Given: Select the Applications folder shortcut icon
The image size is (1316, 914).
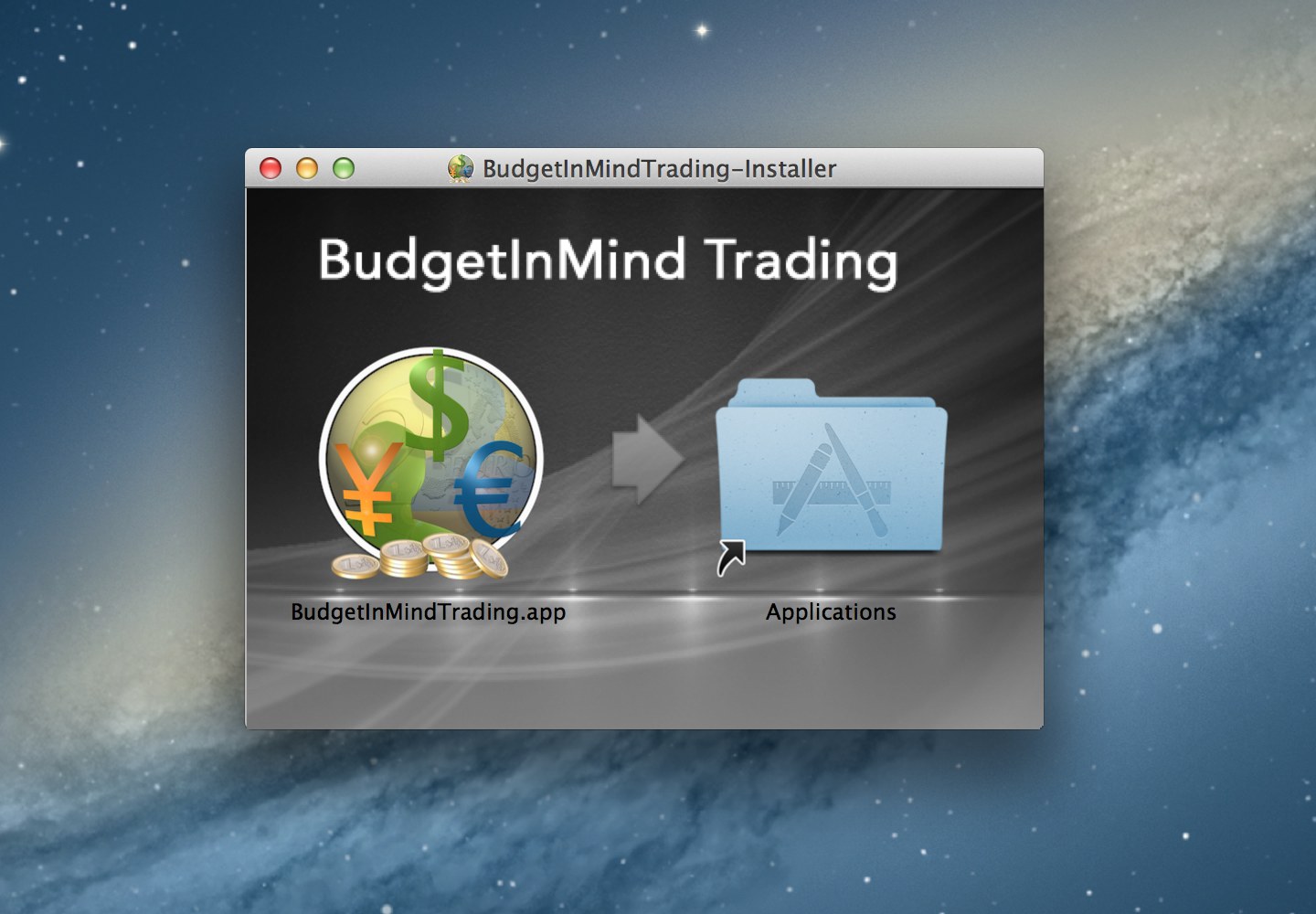Looking at the screenshot, I should pyautogui.click(x=831, y=475).
